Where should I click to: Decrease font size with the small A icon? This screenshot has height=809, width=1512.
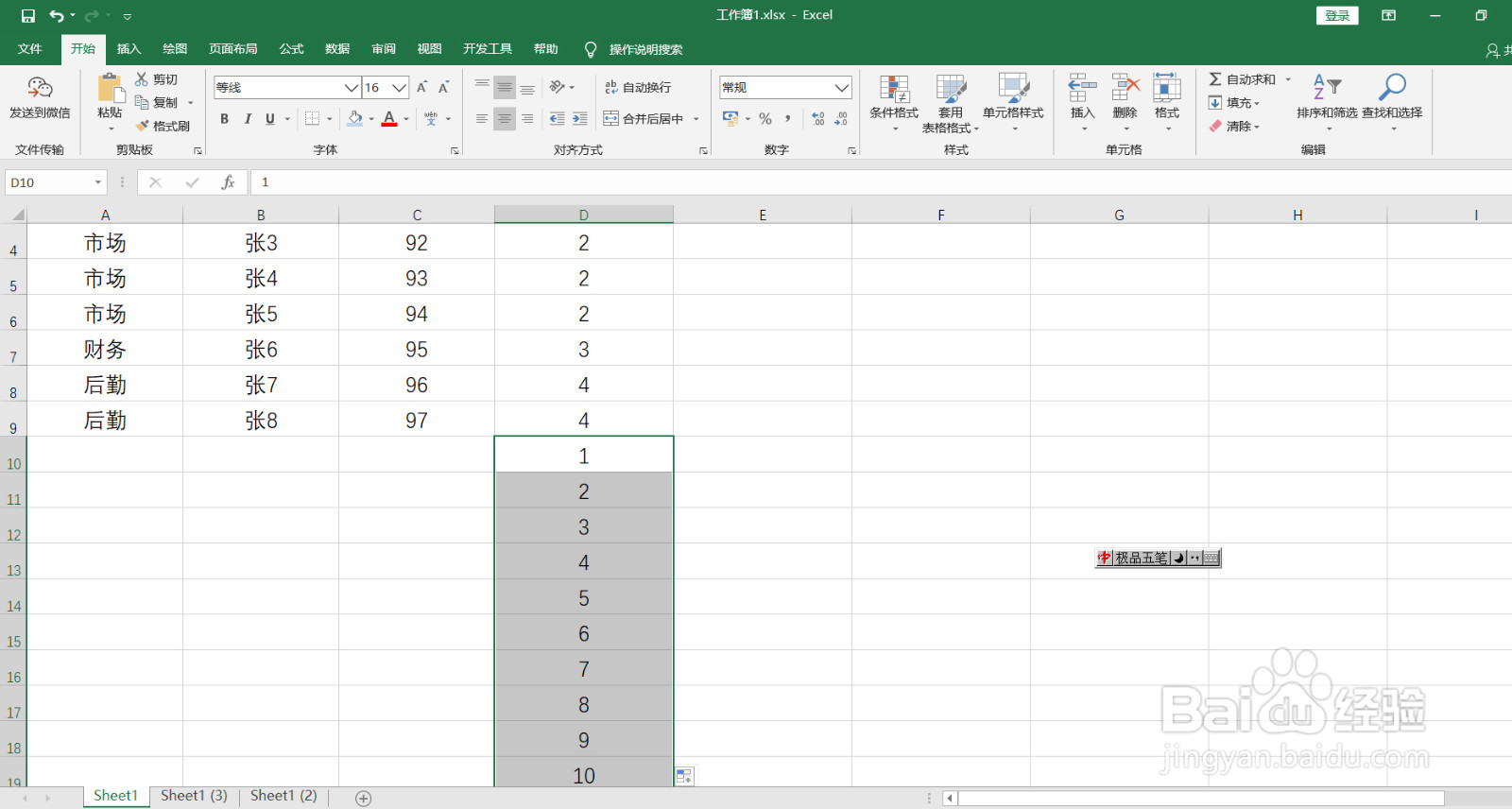(443, 87)
